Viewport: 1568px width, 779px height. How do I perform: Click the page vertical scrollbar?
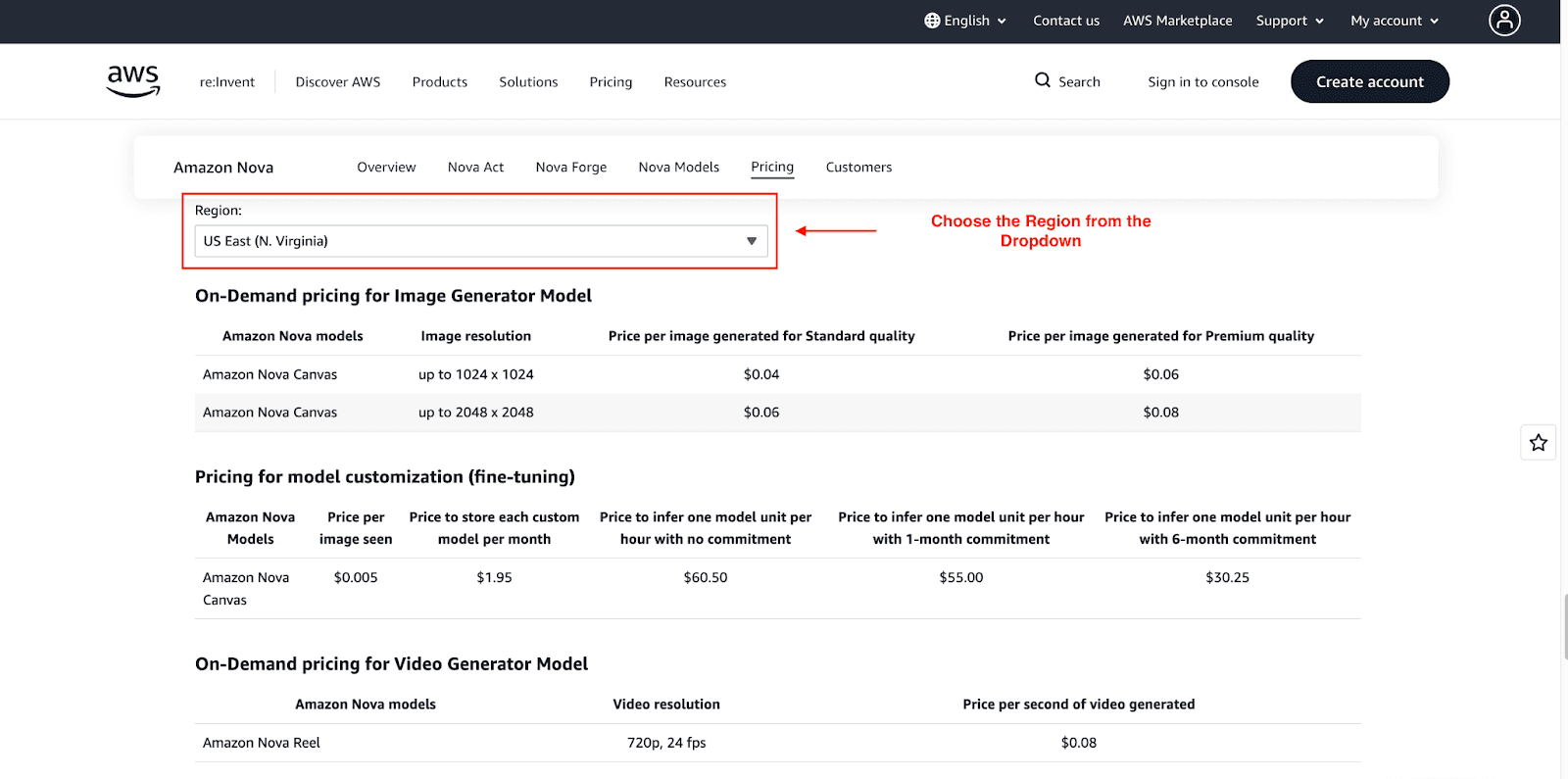(1564, 627)
